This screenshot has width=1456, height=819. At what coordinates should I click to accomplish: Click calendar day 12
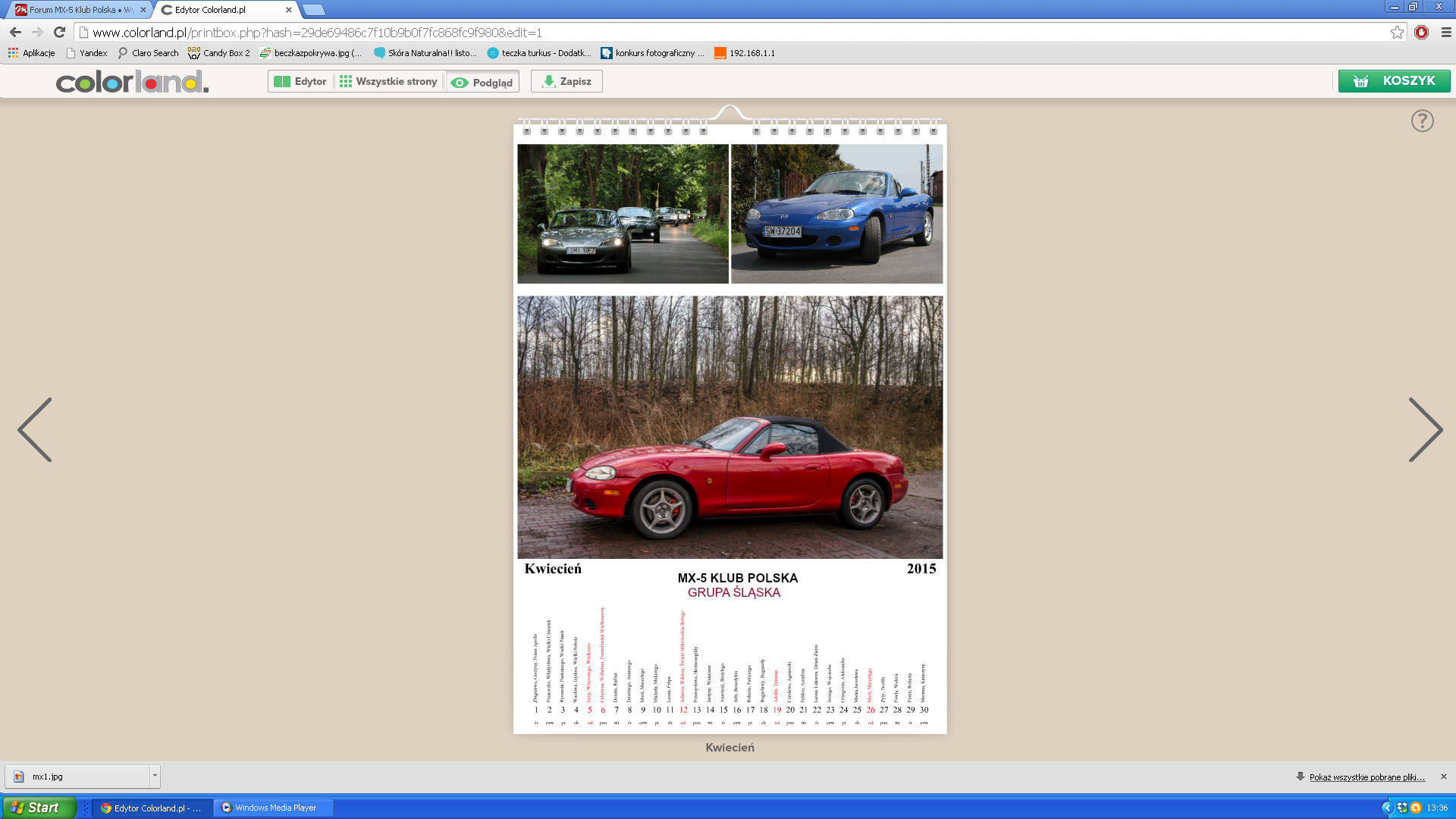[x=683, y=710]
